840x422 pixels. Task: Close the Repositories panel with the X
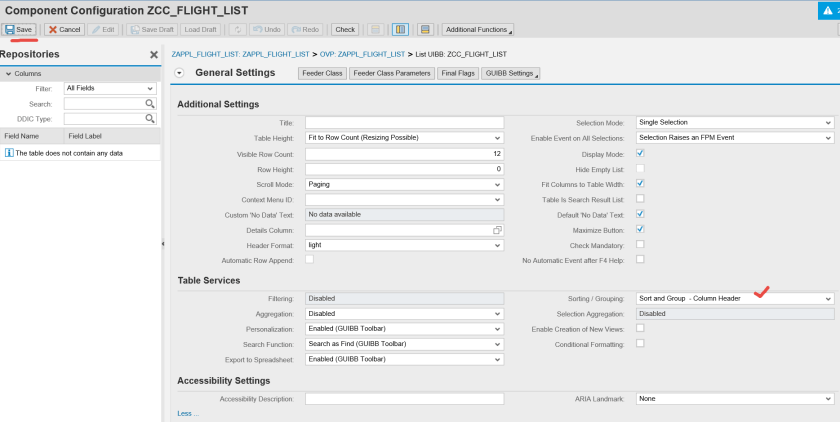point(154,55)
